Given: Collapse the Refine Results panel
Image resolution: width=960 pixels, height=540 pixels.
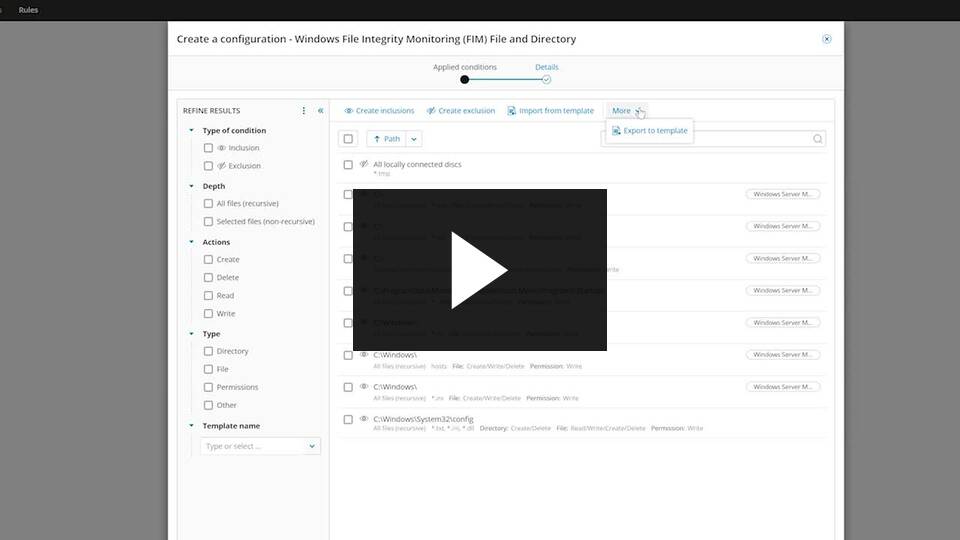Looking at the screenshot, I should click(320, 111).
